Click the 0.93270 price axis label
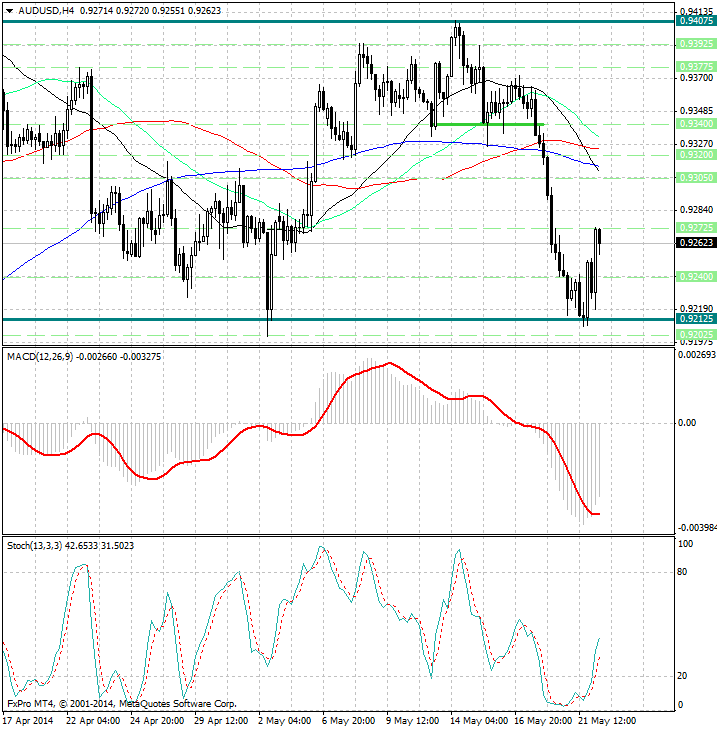 [x=696, y=144]
